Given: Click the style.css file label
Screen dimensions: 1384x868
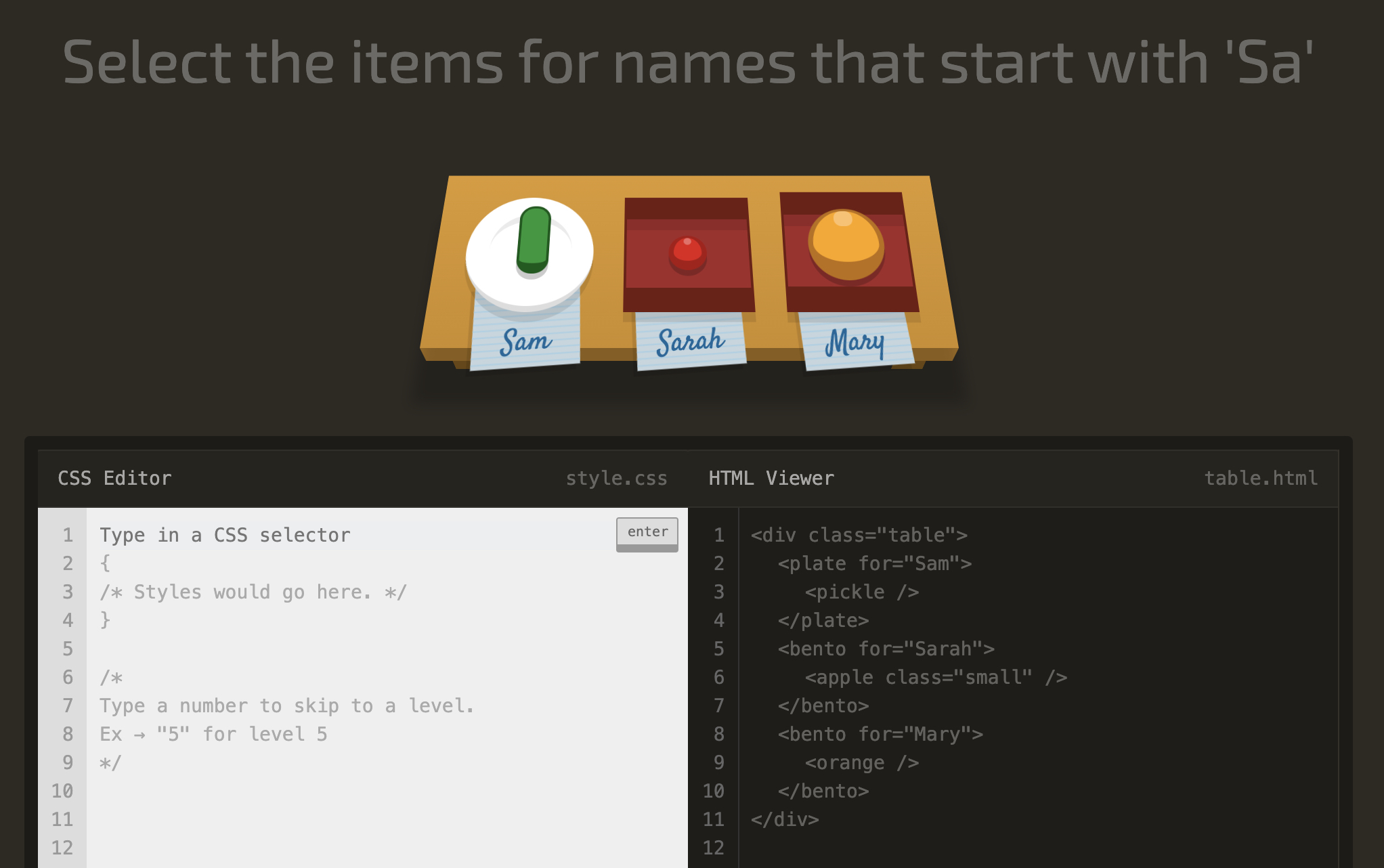Looking at the screenshot, I should pyautogui.click(x=616, y=478).
